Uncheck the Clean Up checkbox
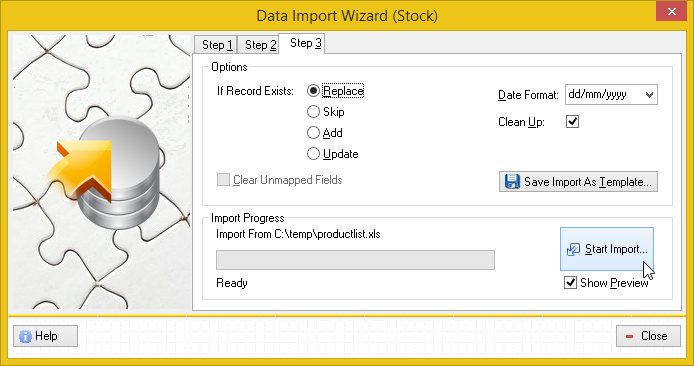Image resolution: width=694 pixels, height=366 pixels. point(572,121)
